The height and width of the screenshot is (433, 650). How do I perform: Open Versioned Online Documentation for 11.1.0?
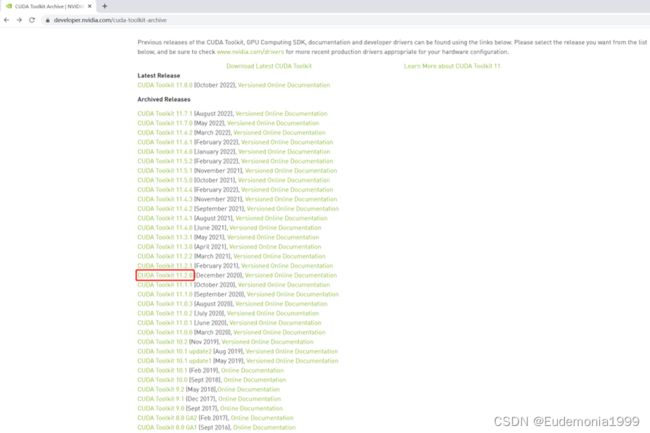click(293, 295)
